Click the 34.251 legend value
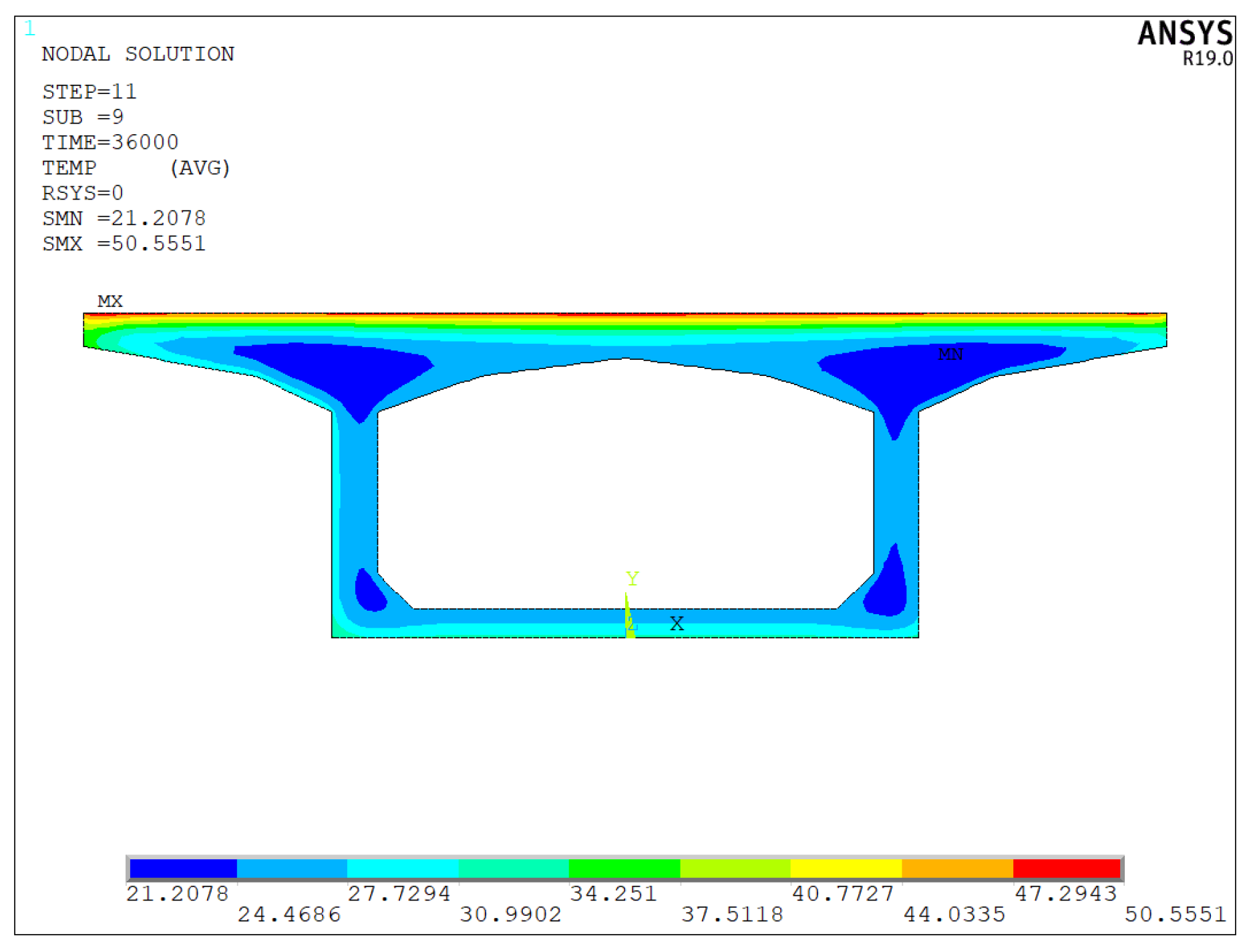 [613, 893]
